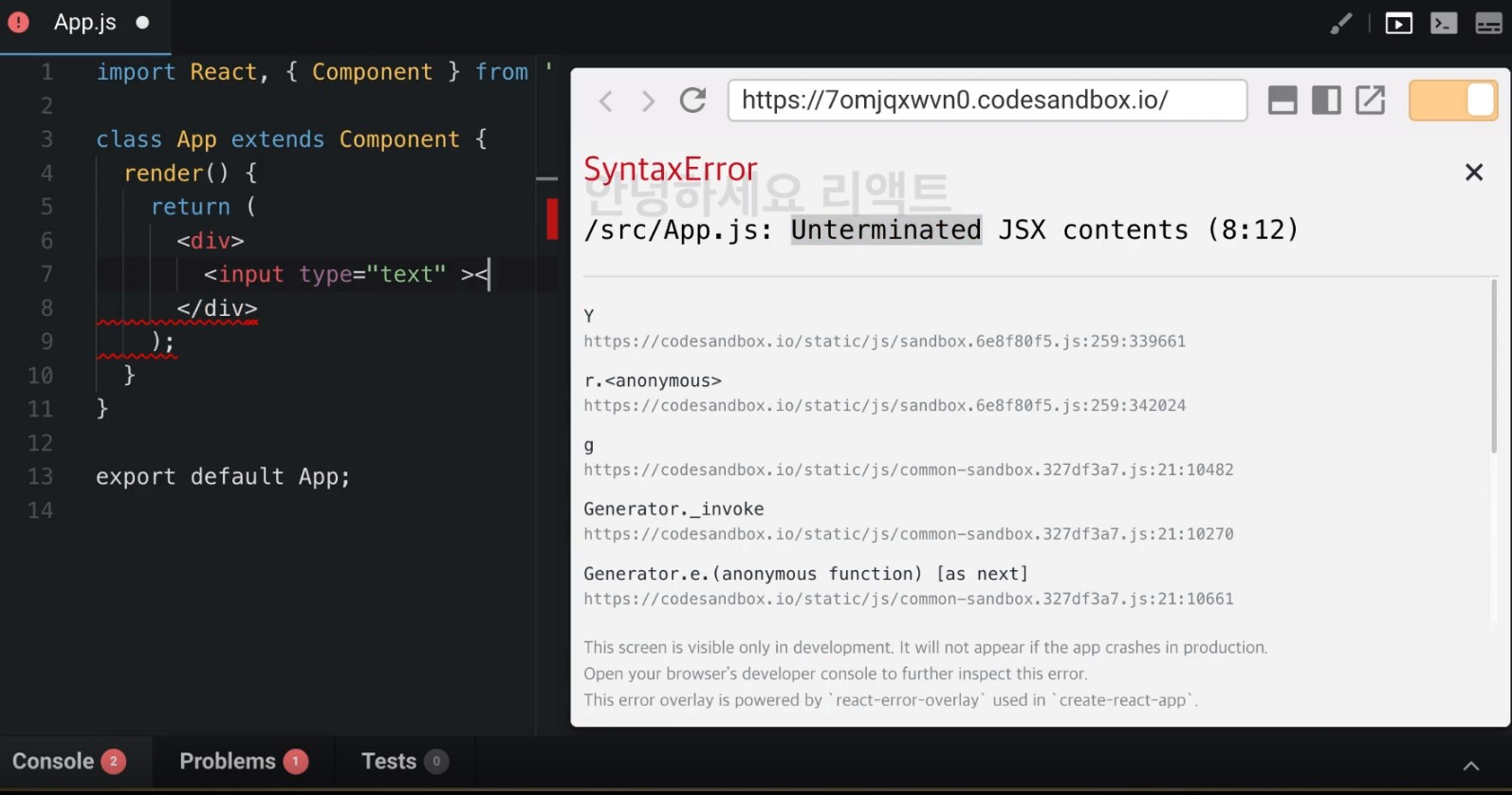
Task: Click 'export default App;' code line
Action: pyautogui.click(x=223, y=477)
